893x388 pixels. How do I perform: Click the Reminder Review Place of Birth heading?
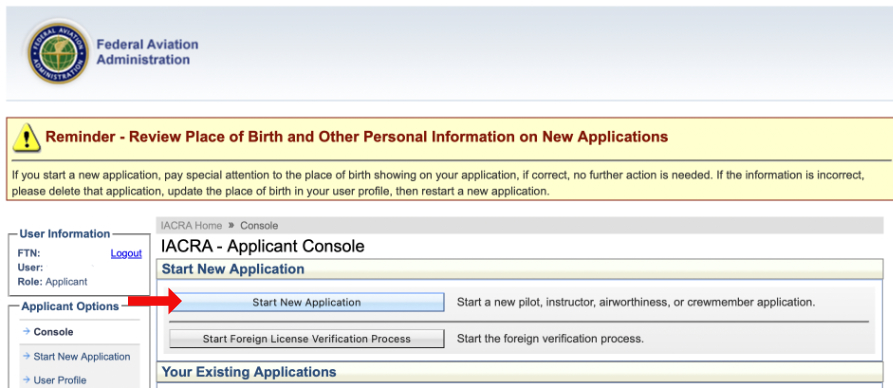point(357,137)
